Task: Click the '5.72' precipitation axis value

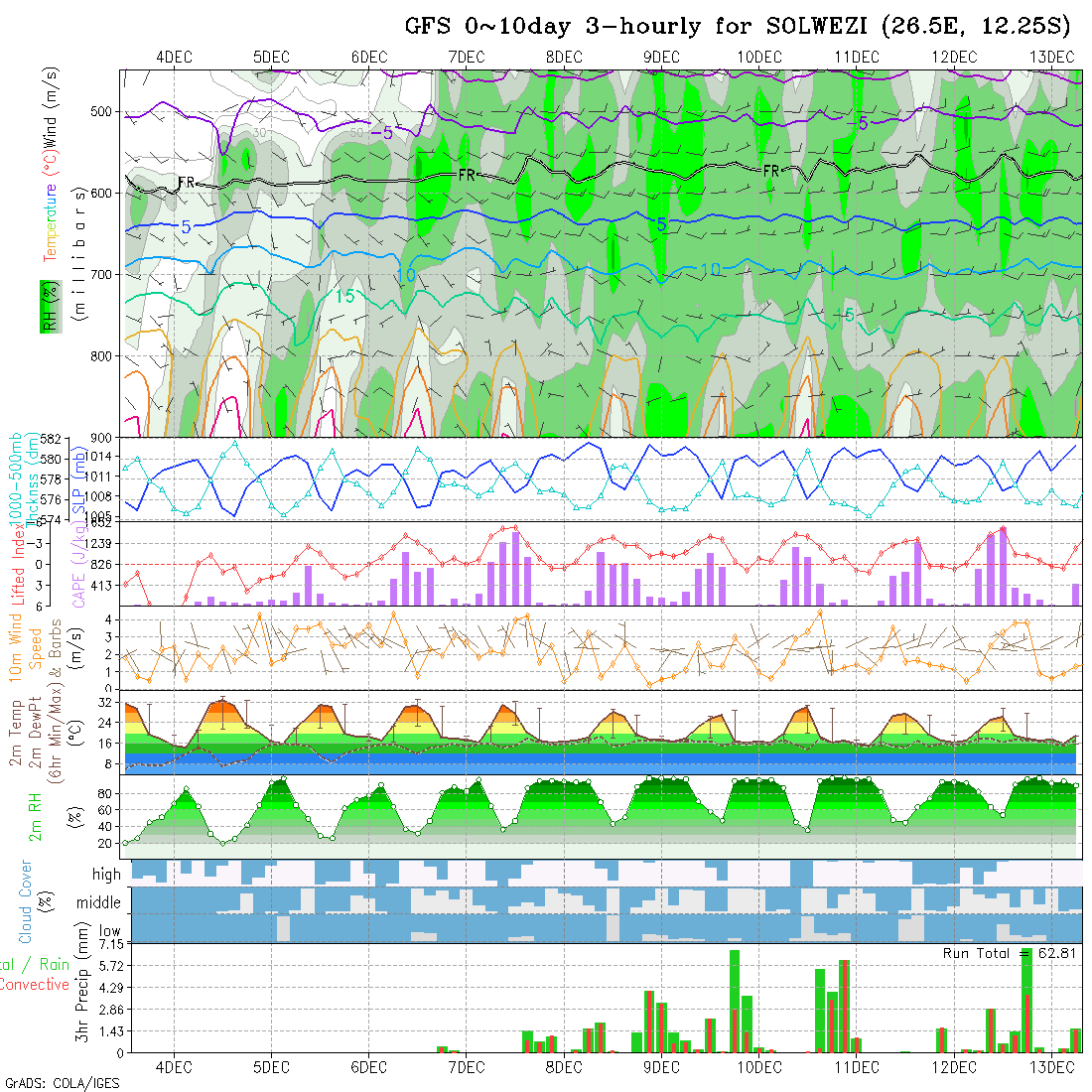Action: tap(111, 966)
